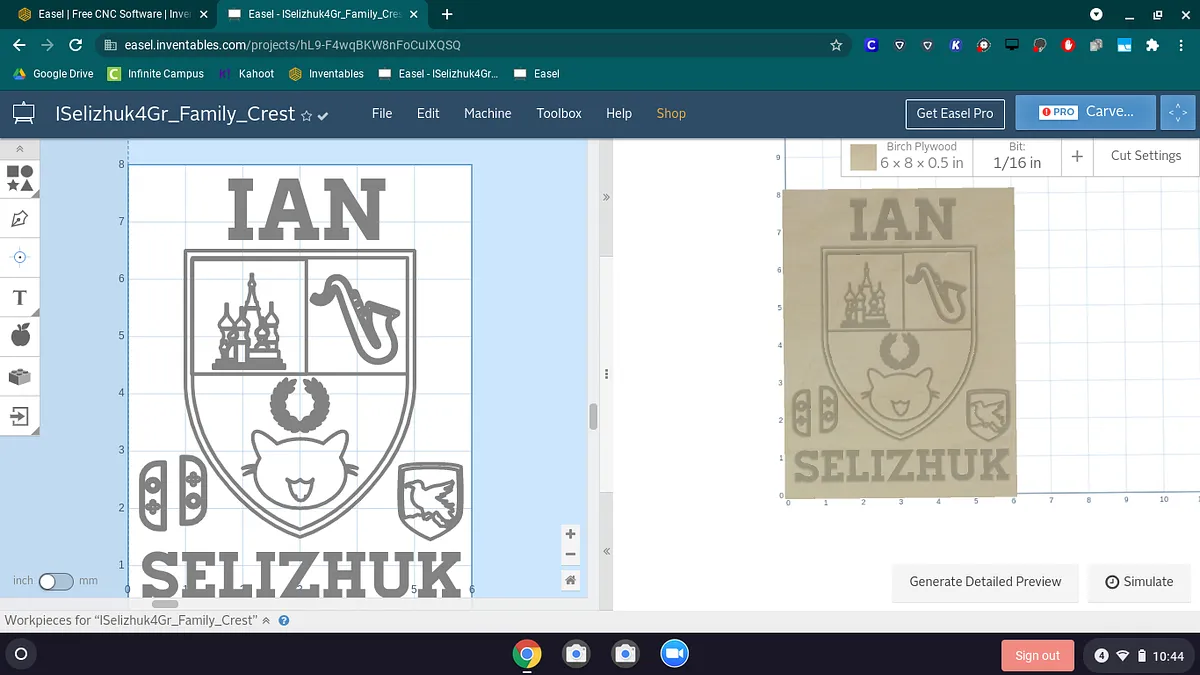
Task: Collapse the left tool sidebar chevron
Action: [x=20, y=148]
